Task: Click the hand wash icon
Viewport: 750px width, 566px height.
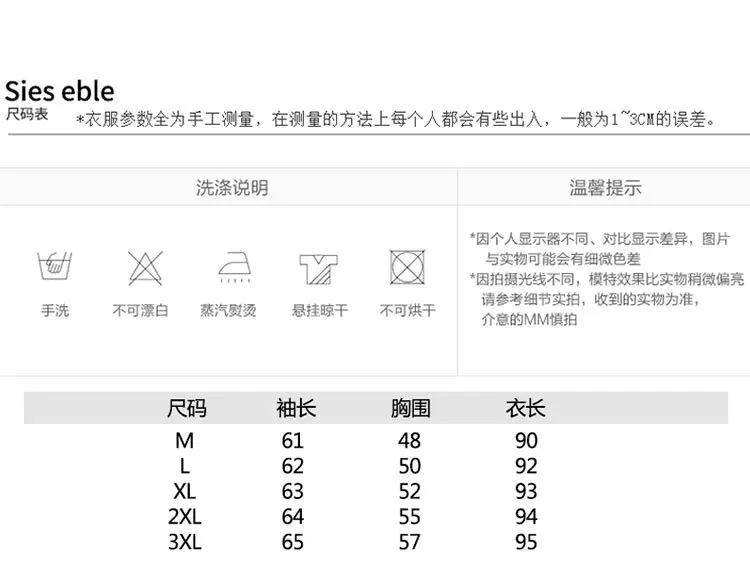Action: pyautogui.click(x=55, y=266)
